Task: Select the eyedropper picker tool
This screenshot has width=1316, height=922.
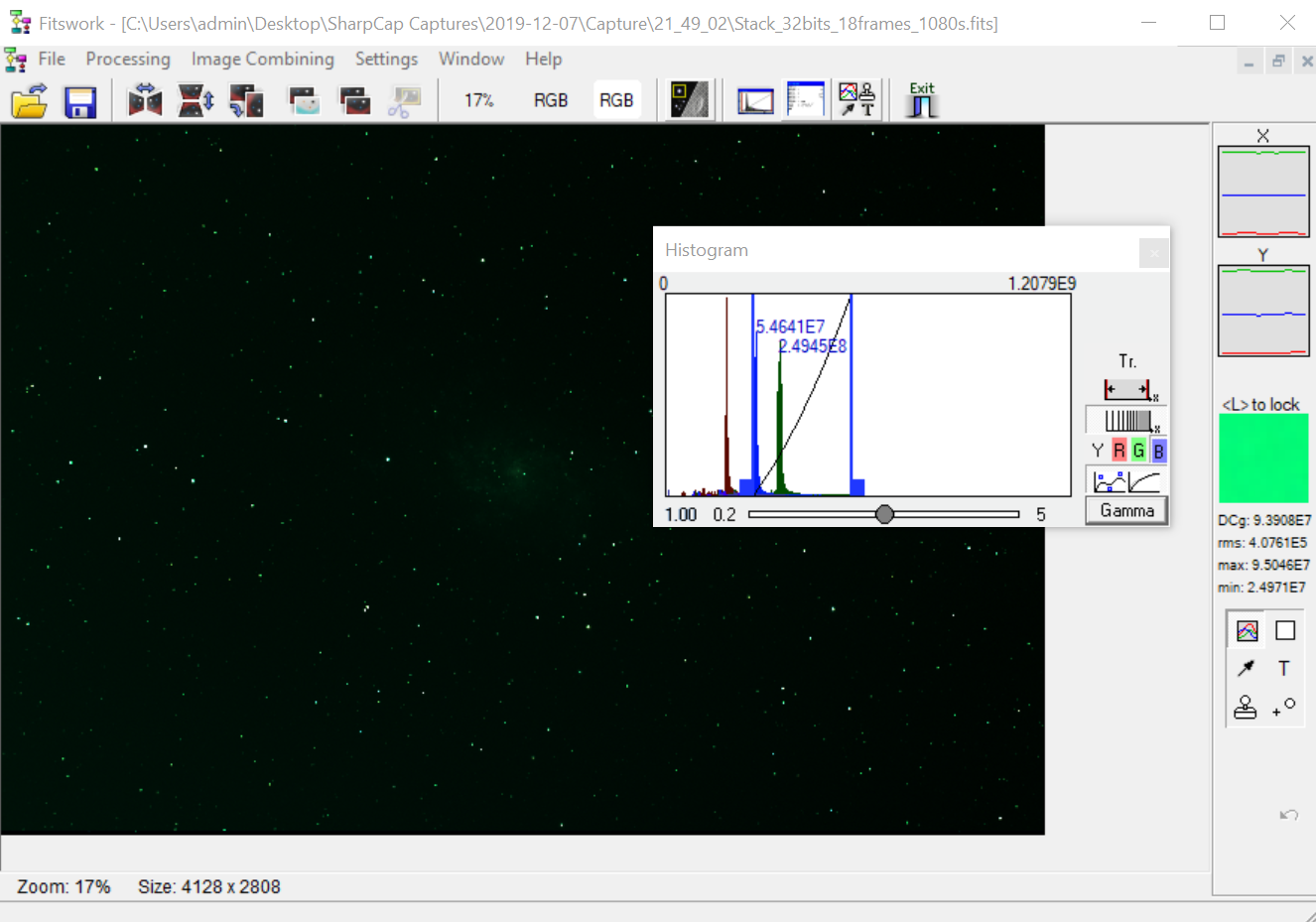Action: point(1247,668)
